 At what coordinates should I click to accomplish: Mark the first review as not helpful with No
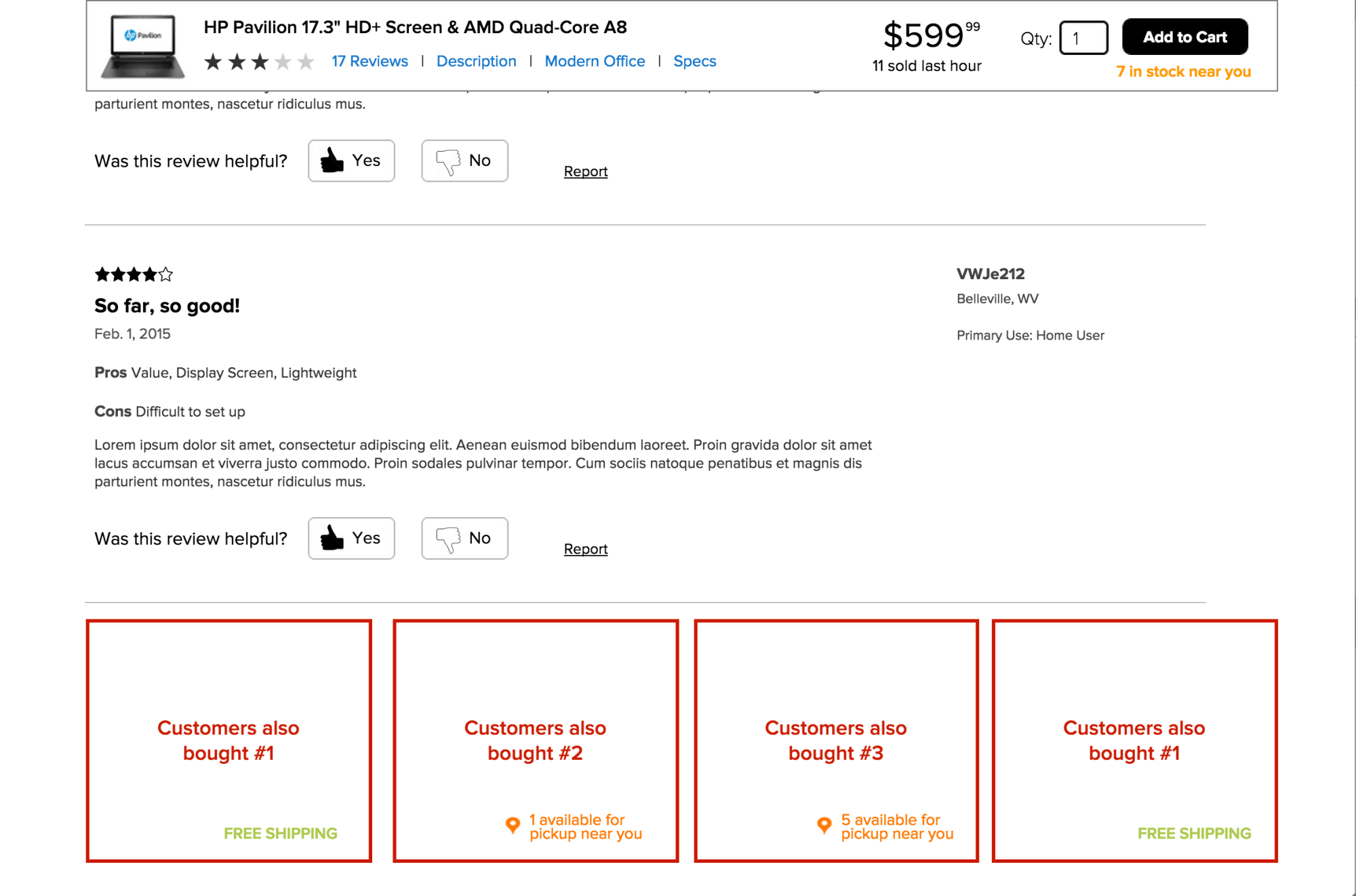click(464, 161)
